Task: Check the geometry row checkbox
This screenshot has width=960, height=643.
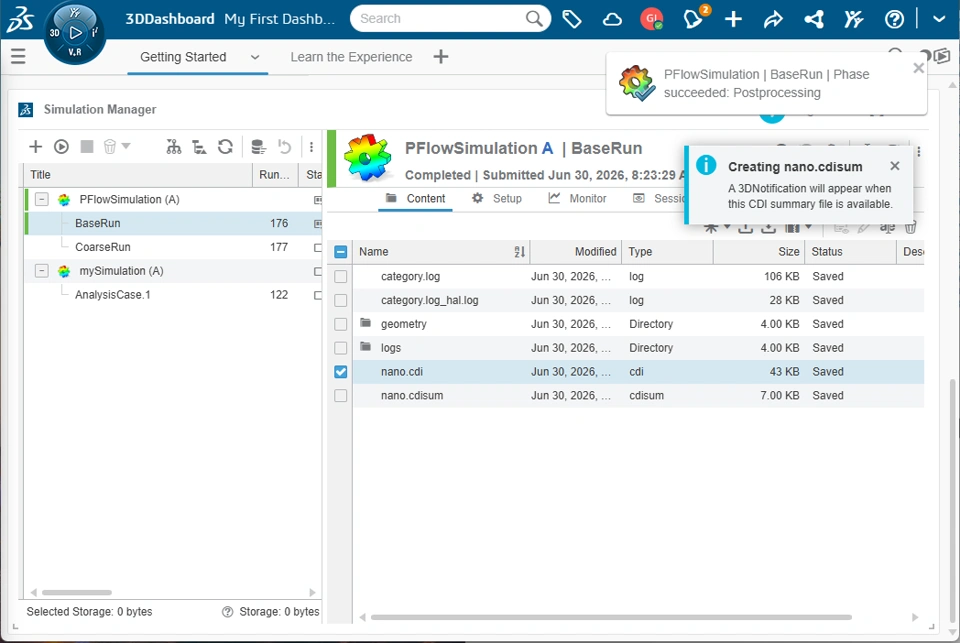Action: coord(341,324)
